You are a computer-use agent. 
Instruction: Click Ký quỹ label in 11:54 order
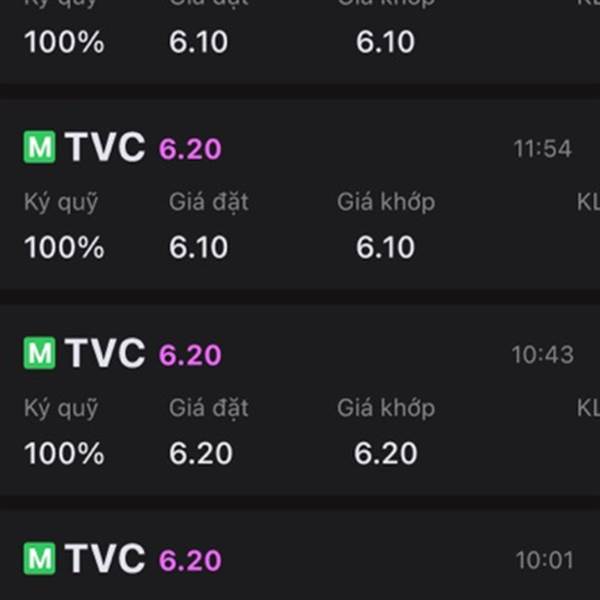coord(61,203)
